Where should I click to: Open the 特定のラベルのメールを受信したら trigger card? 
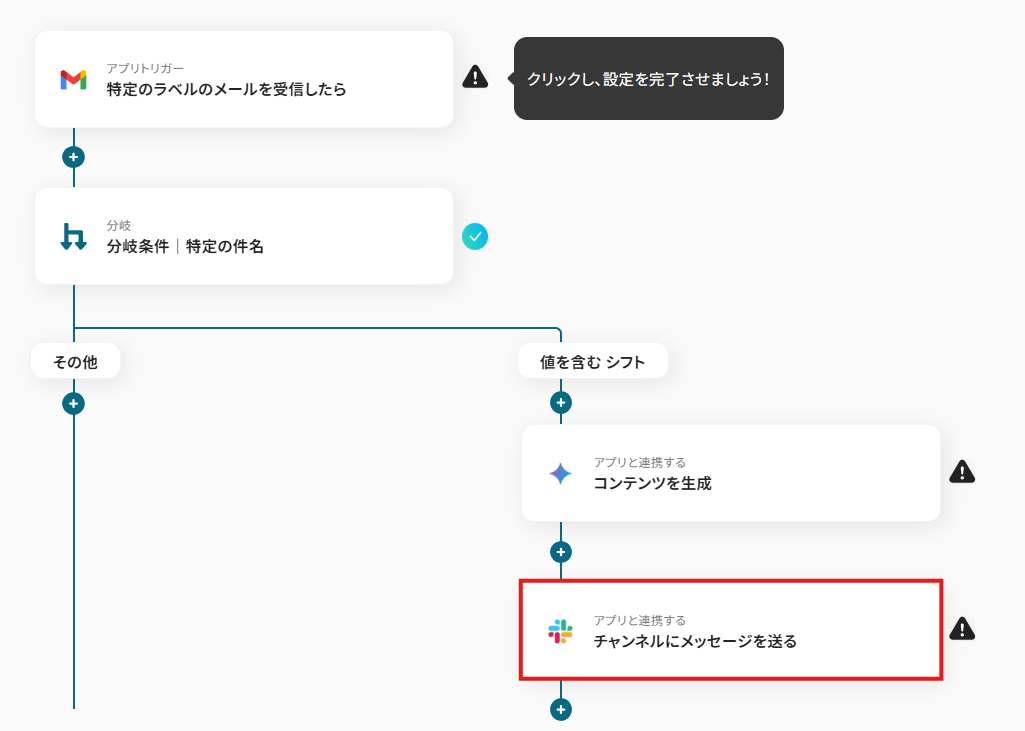[x=244, y=79]
